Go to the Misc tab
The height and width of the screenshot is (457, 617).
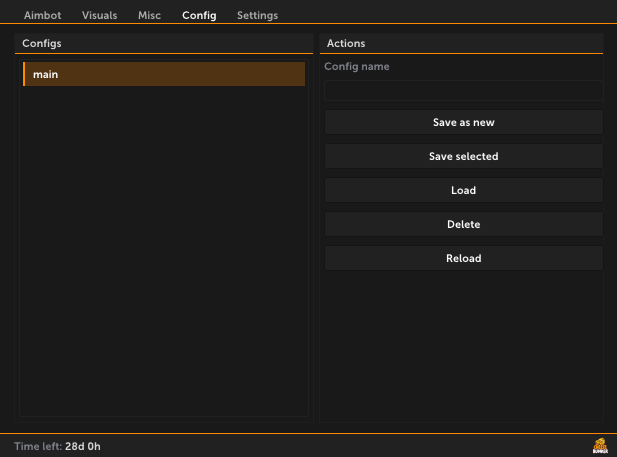pyautogui.click(x=149, y=15)
